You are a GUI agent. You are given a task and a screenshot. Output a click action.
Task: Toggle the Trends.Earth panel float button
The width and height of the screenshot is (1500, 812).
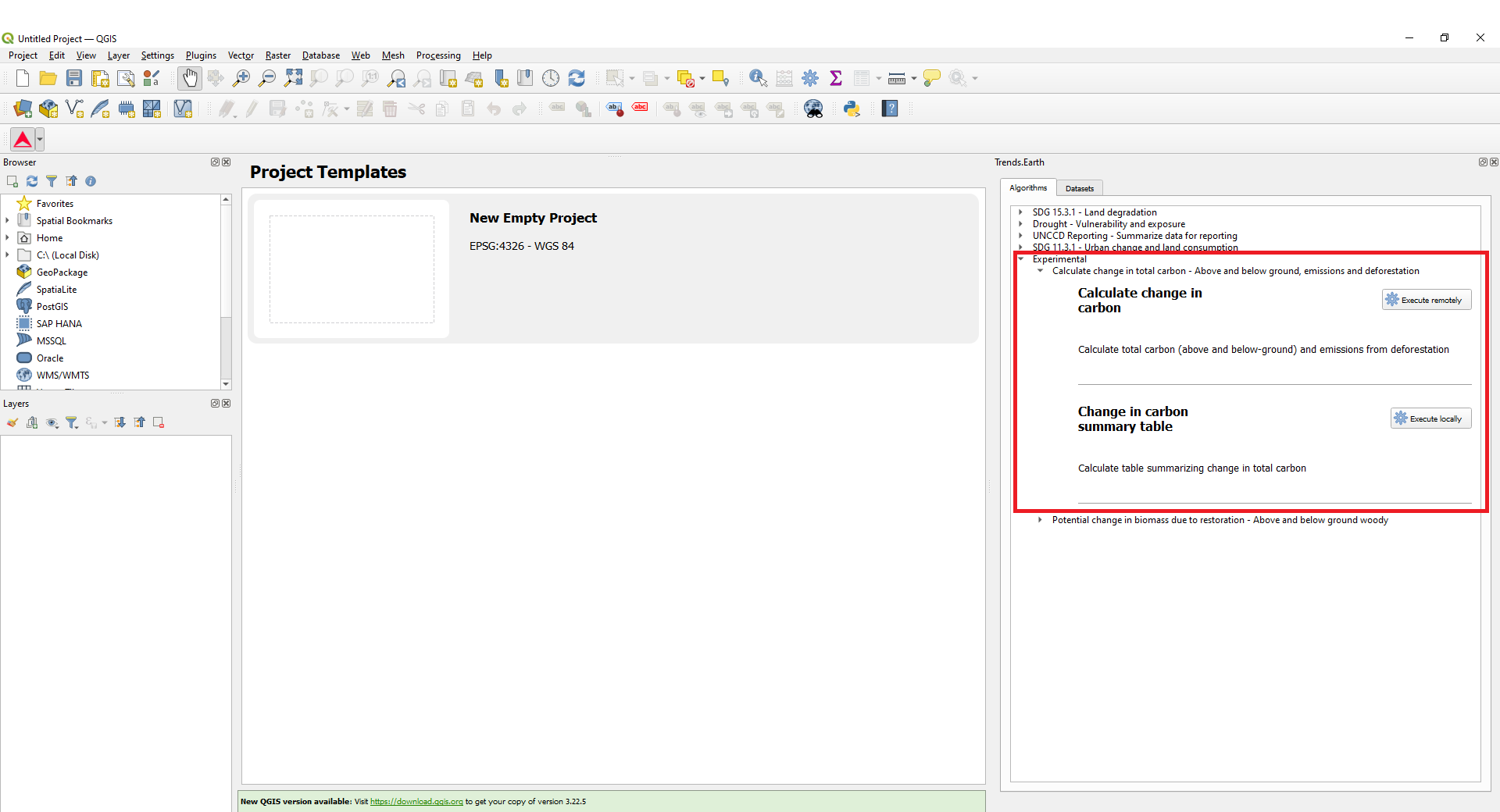1482,162
